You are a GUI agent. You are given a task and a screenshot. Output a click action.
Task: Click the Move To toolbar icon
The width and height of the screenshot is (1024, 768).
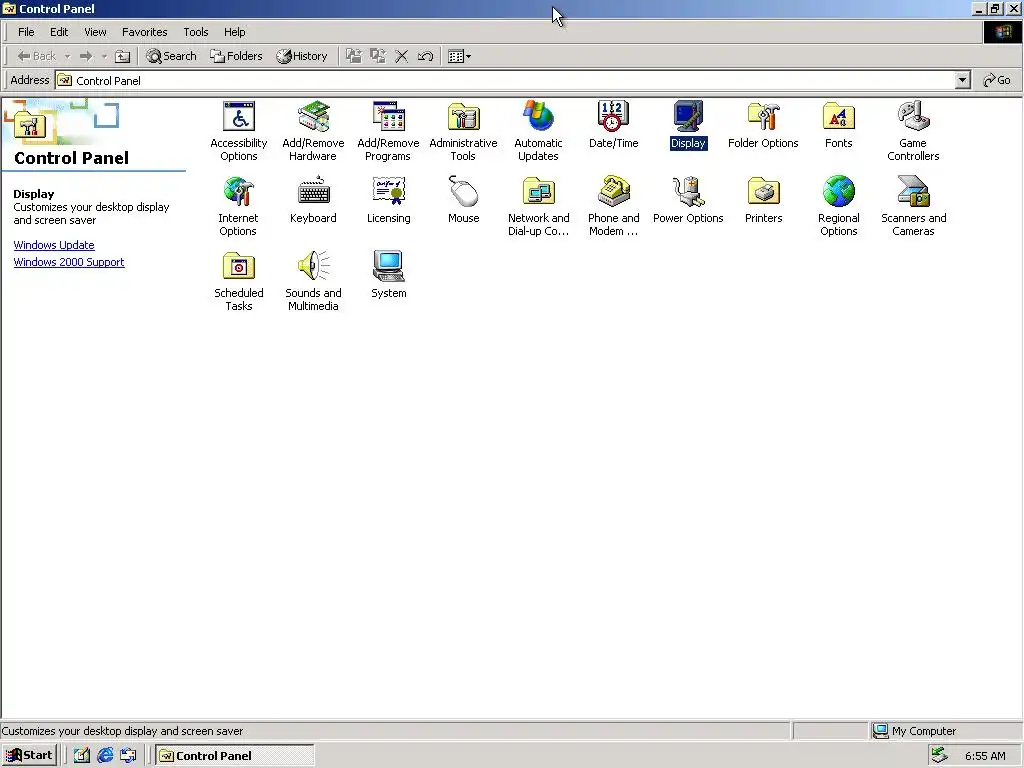coord(353,56)
